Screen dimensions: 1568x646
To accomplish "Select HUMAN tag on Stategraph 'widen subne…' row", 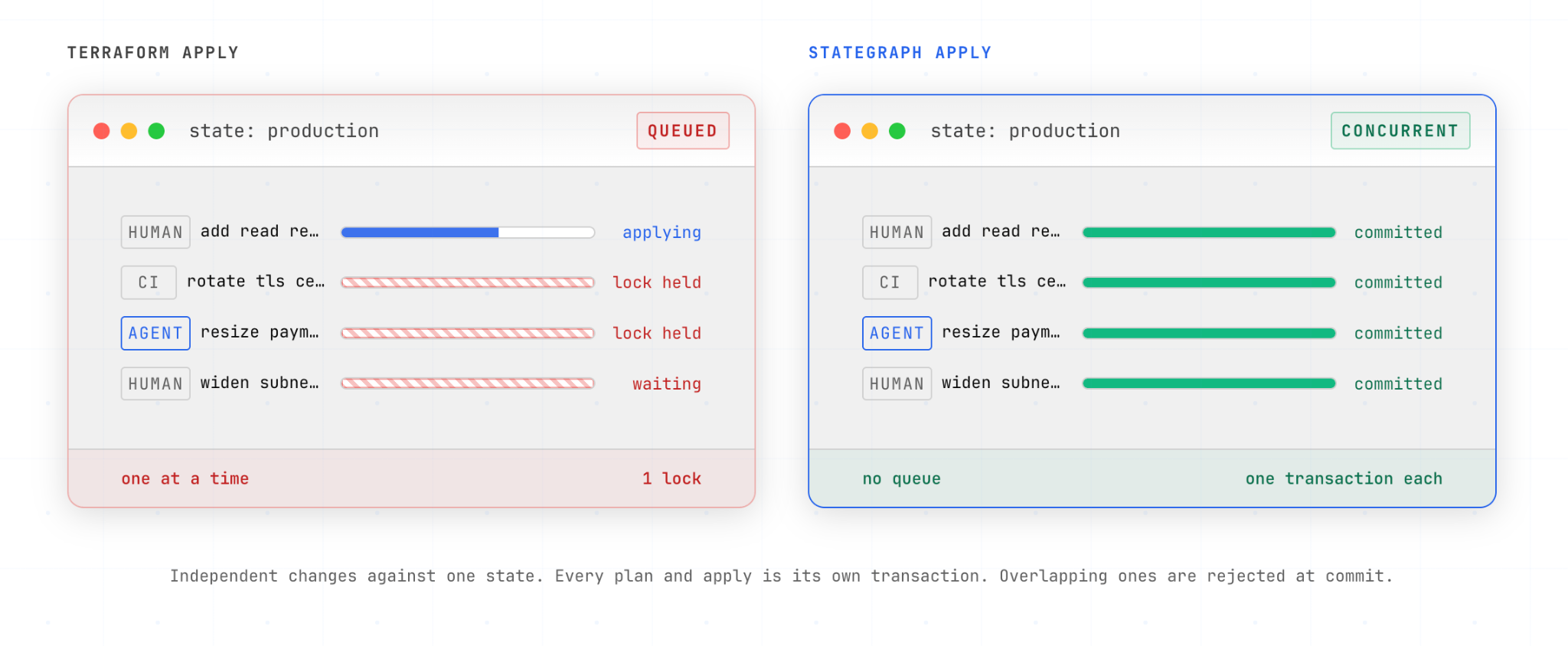I will point(897,383).
